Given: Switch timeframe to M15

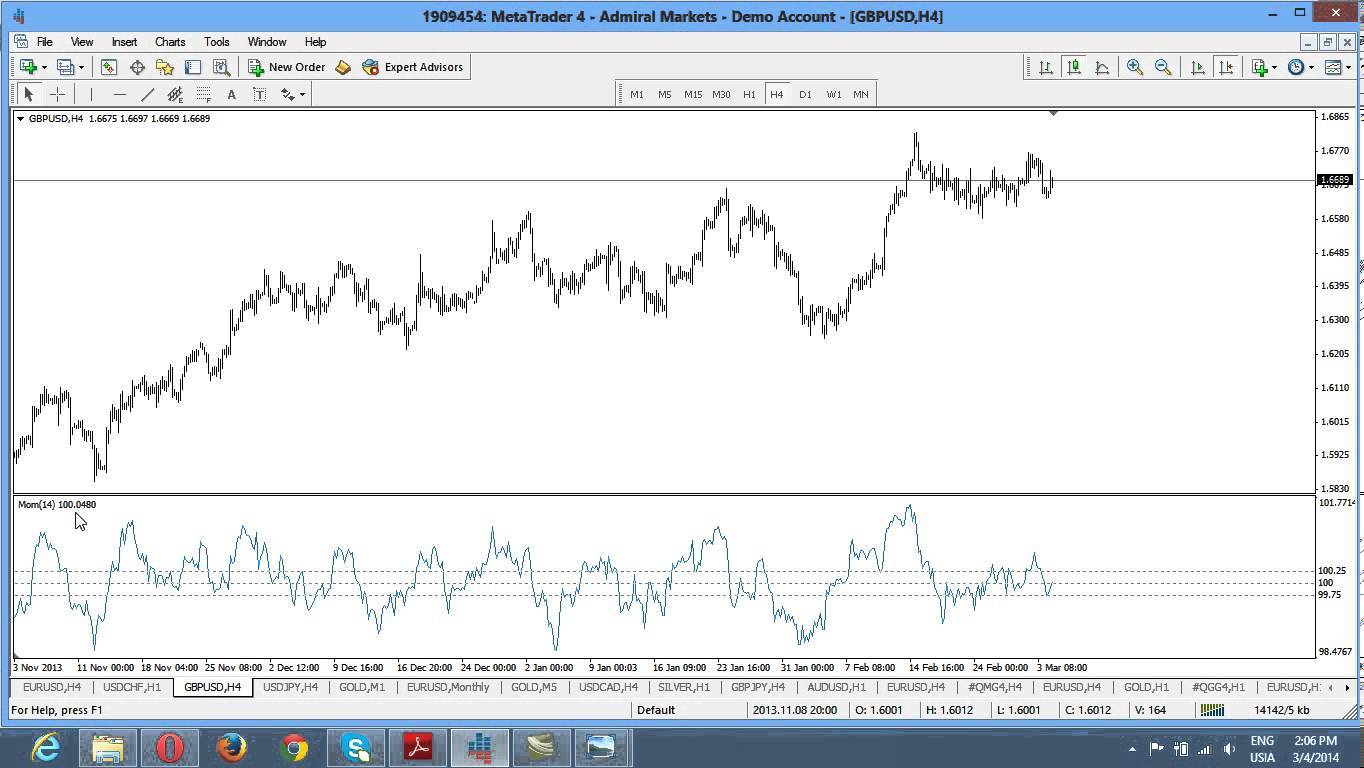Looking at the screenshot, I should pos(693,94).
